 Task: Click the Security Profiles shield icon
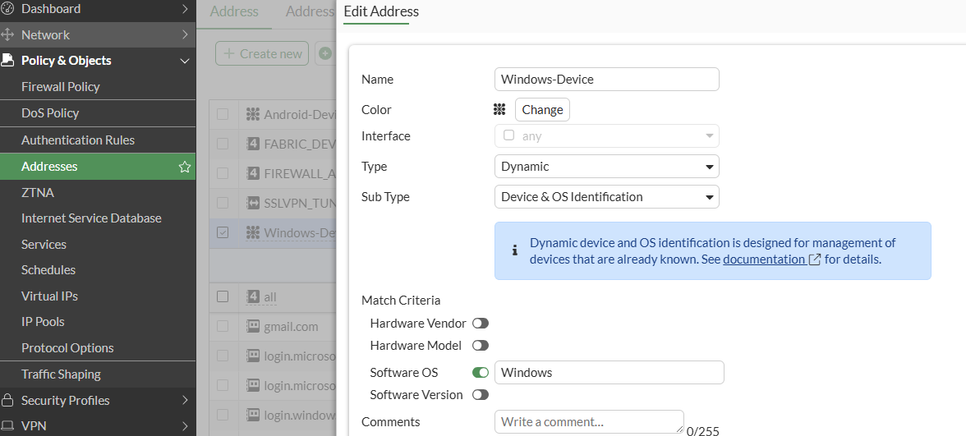pyautogui.click(x=8, y=401)
